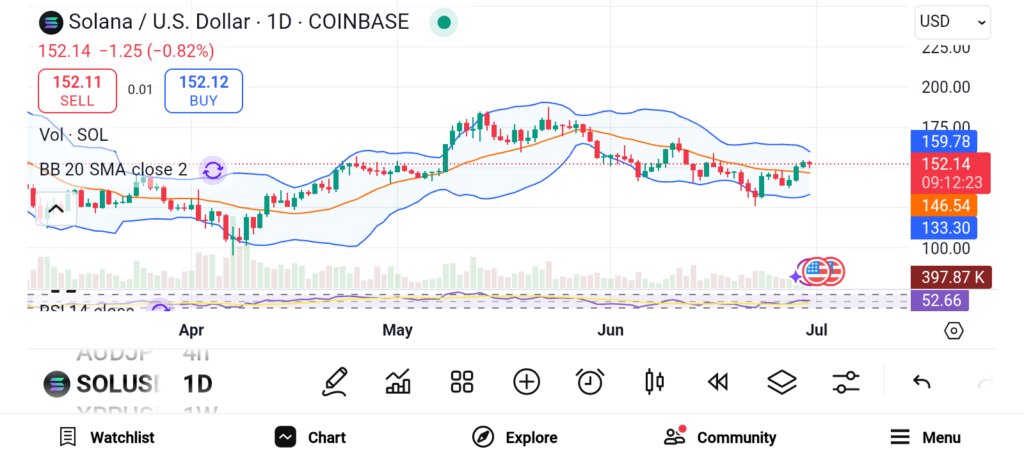Viewport: 1024px width, 461px height.
Task: Click the green market status dot
Action: (x=443, y=23)
